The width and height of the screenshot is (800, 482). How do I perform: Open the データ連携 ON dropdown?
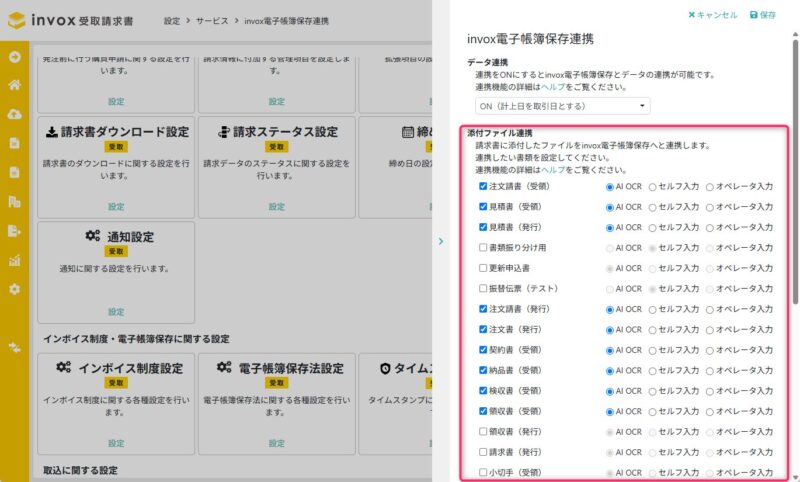point(563,106)
